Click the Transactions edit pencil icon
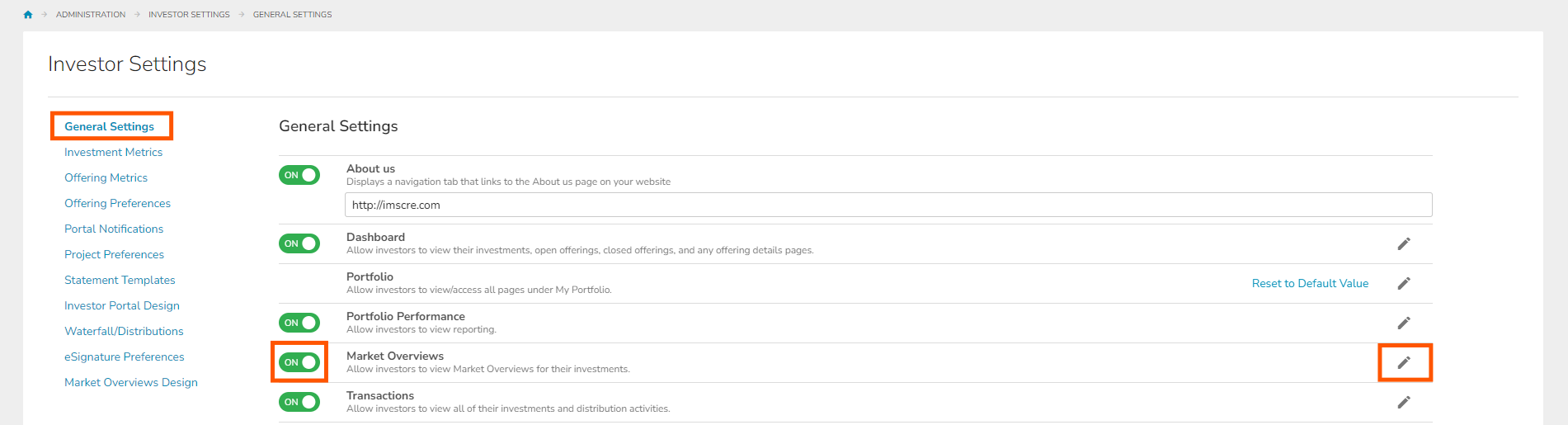 pos(1404,402)
